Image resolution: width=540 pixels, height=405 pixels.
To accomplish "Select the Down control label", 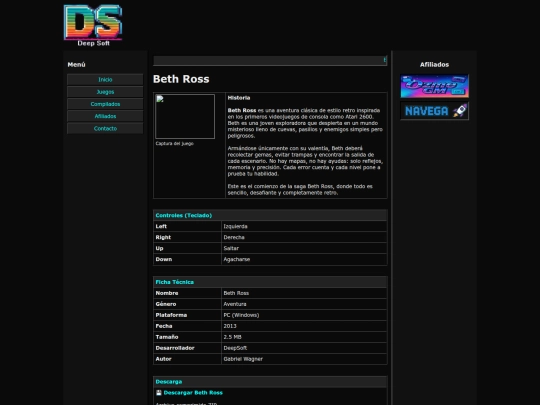I will 164,259.
